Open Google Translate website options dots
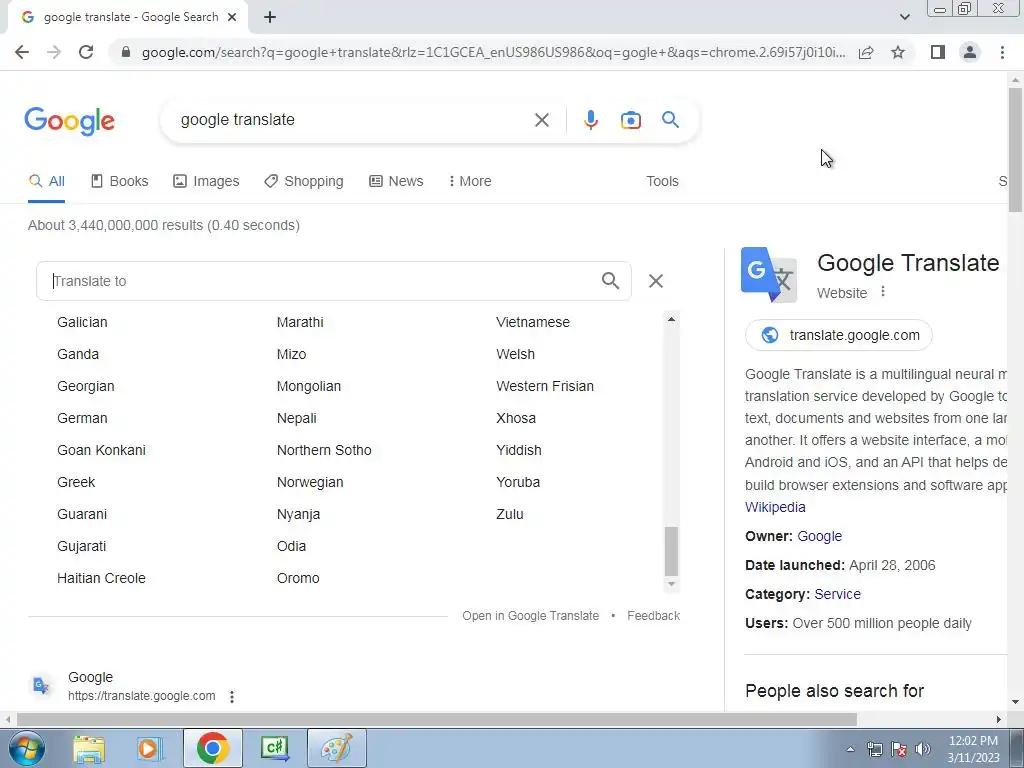 (x=882, y=291)
